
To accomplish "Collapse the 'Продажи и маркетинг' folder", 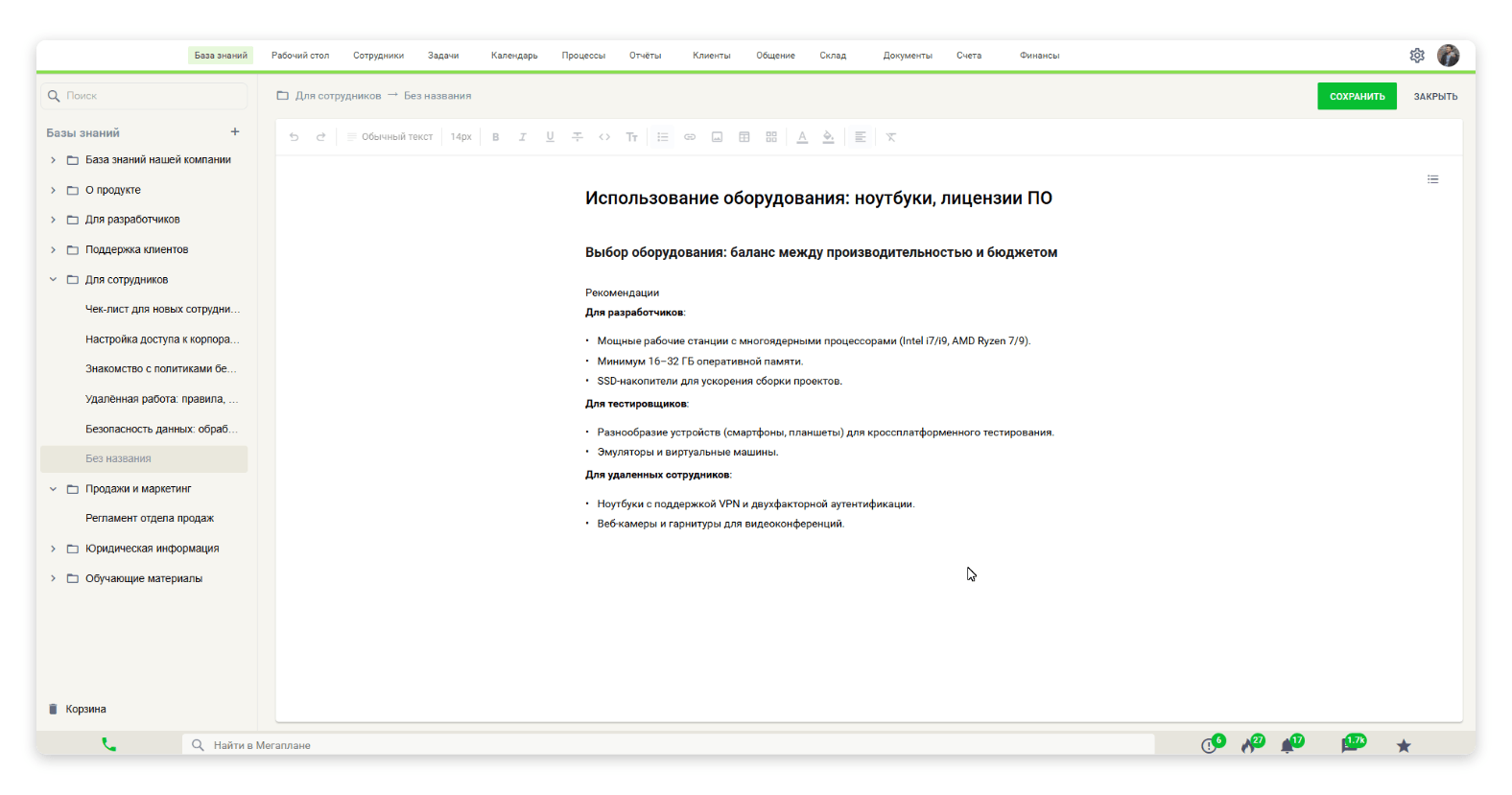I will pyautogui.click(x=53, y=489).
